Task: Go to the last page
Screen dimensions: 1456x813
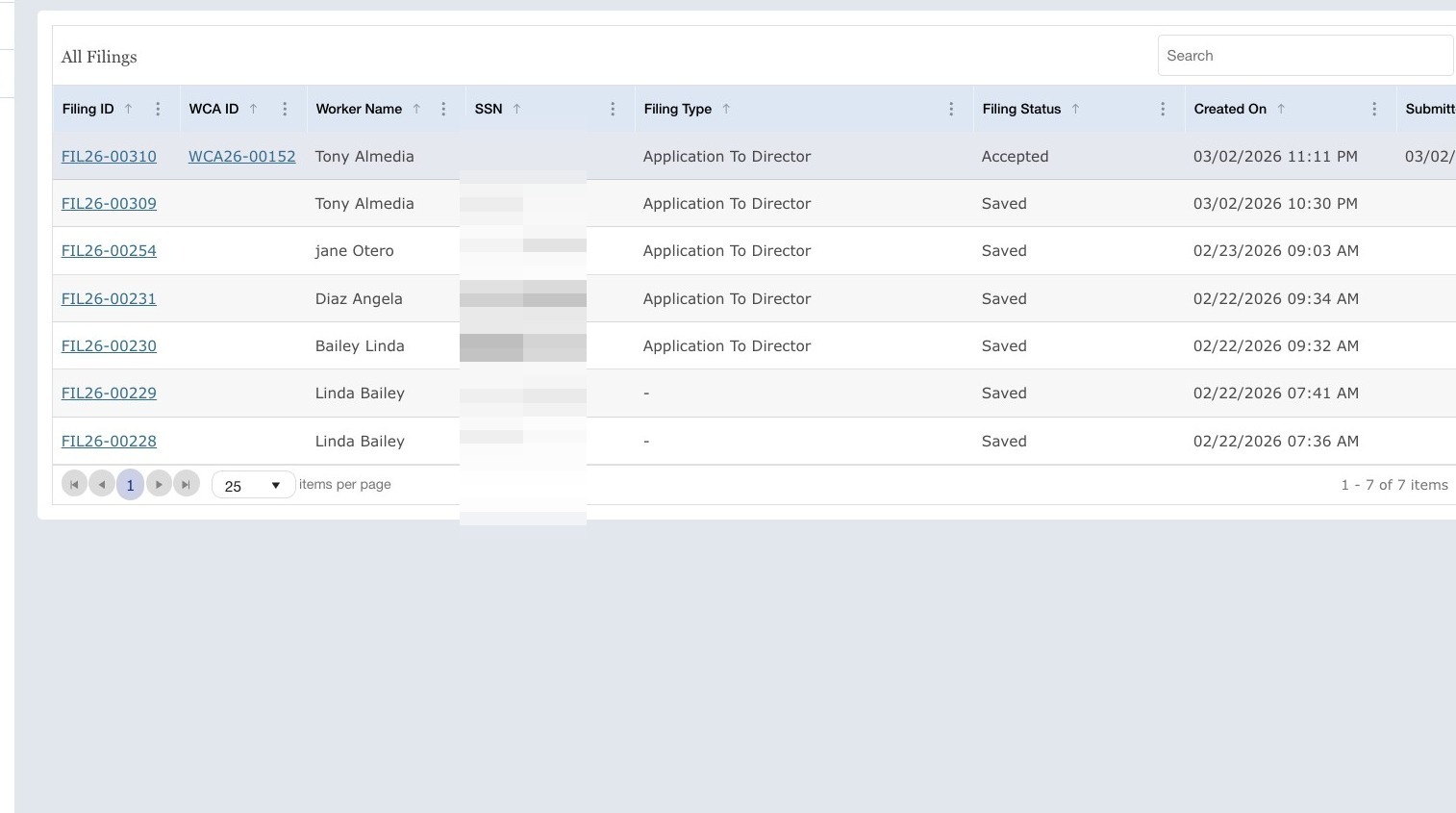Action: [x=187, y=484]
